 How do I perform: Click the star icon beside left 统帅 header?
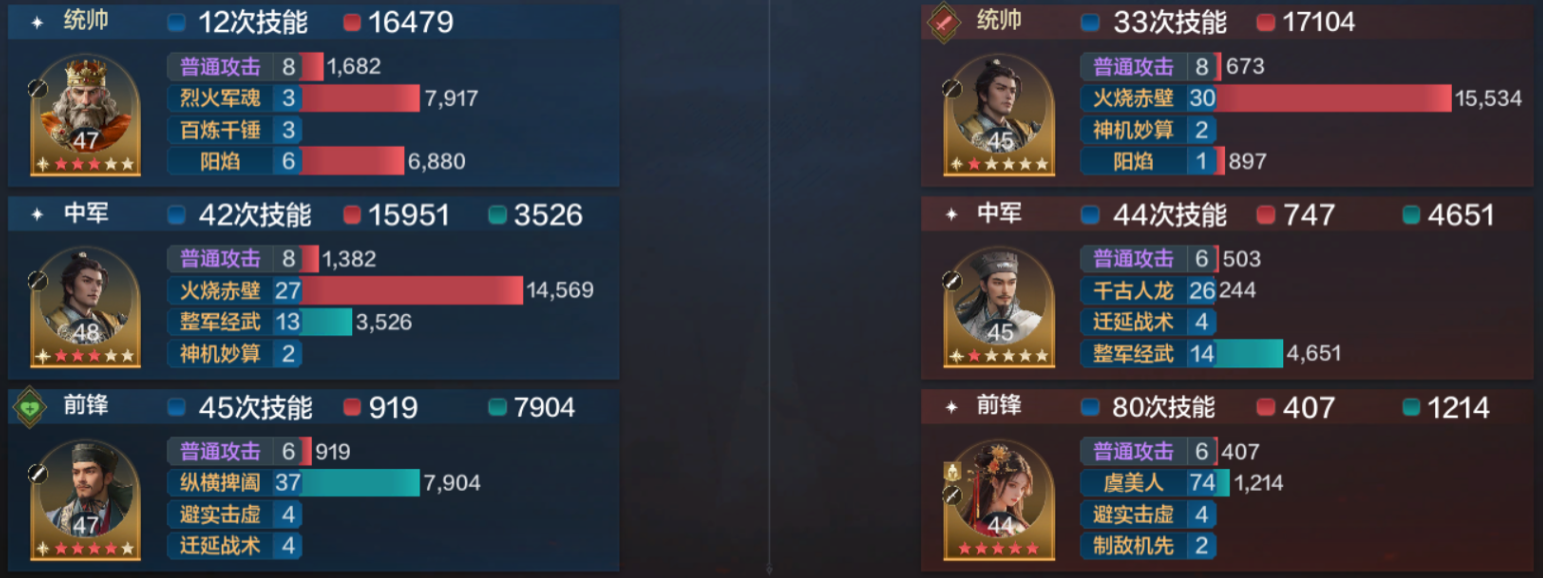pos(37,22)
